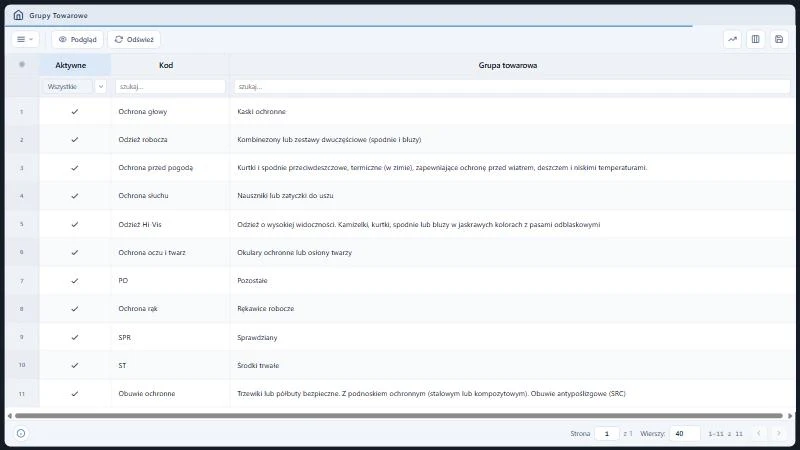The height and width of the screenshot is (450, 800).
Task: Select the ST code cell
Action: (170, 365)
